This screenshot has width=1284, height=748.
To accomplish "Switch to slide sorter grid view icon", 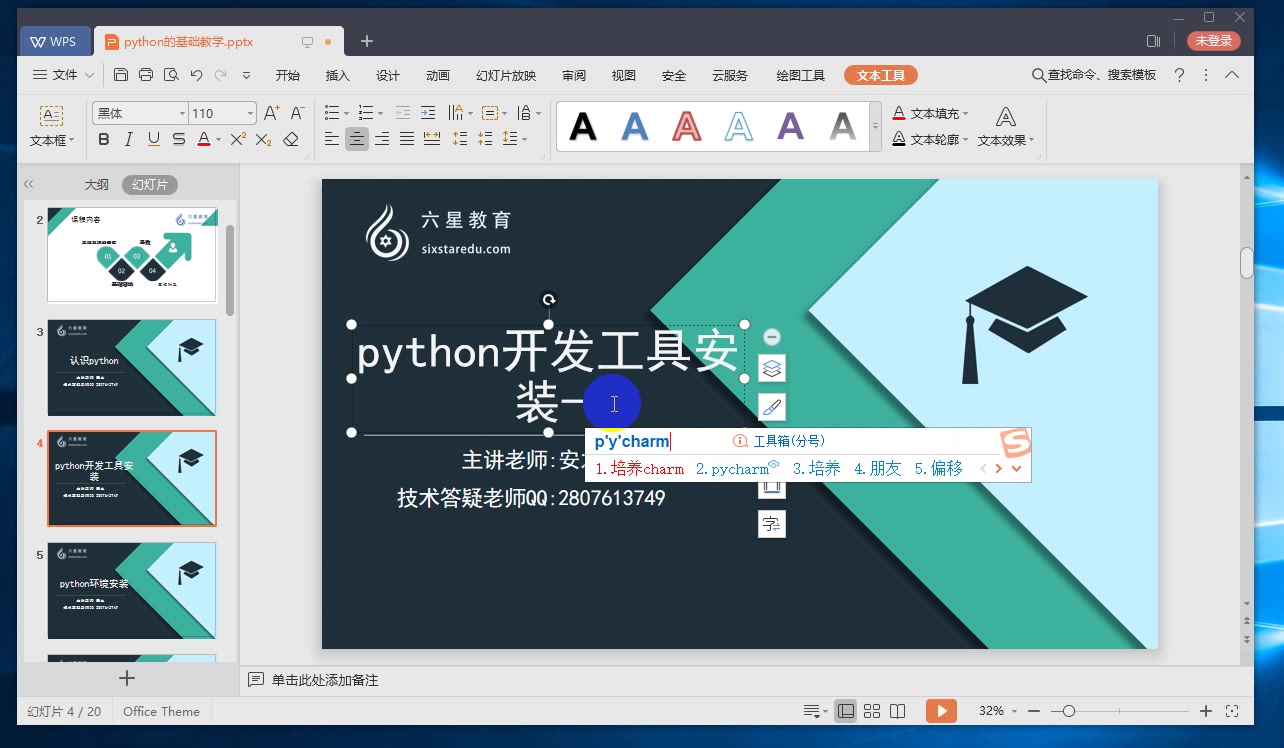I will point(871,710).
